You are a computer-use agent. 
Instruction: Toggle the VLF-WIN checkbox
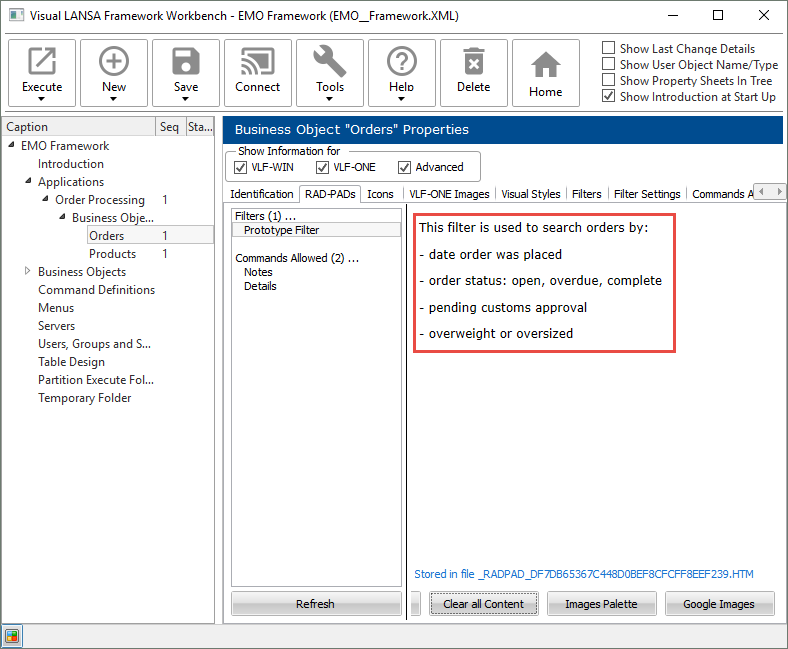click(x=241, y=167)
